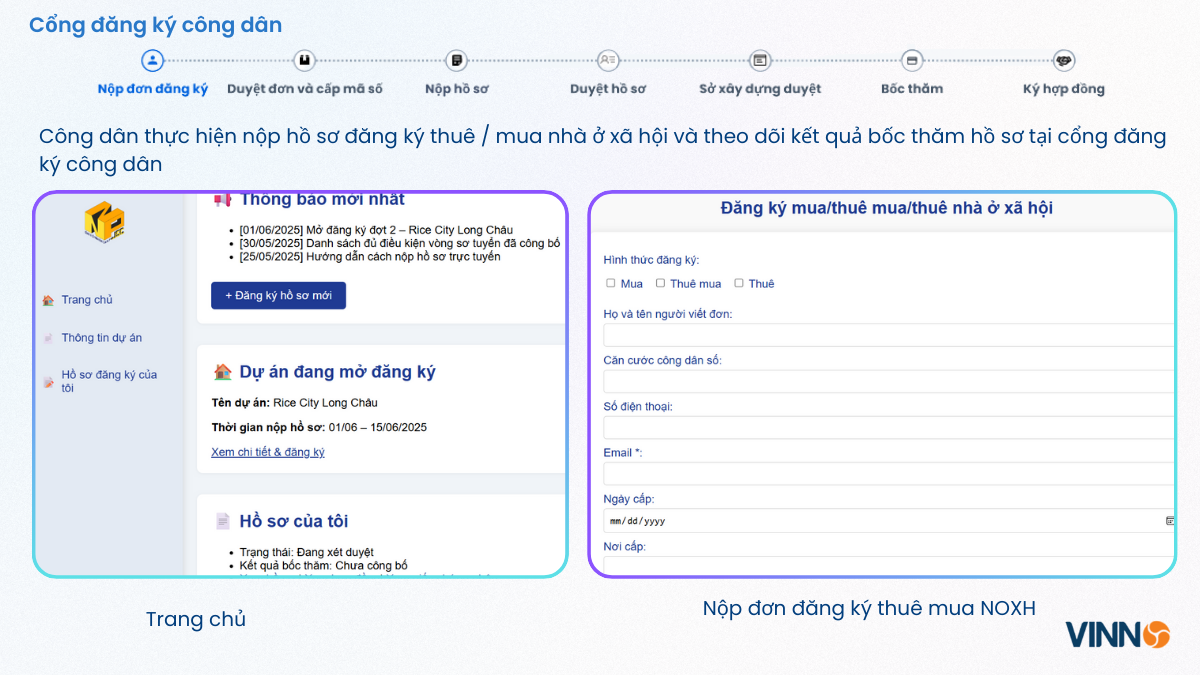Viewport: 1200px width, 675px height.
Task: Open the Bốc thăm step icon
Action: click(x=910, y=61)
